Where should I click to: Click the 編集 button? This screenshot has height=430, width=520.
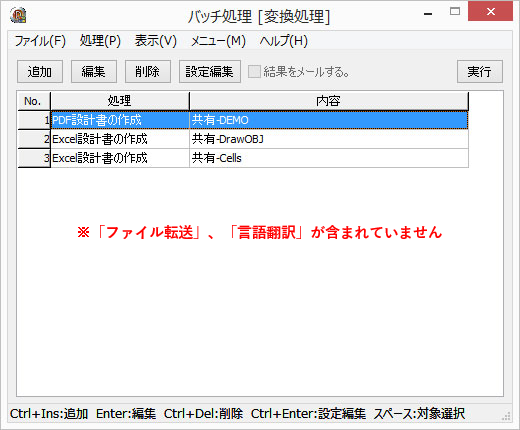pyautogui.click(x=94, y=71)
